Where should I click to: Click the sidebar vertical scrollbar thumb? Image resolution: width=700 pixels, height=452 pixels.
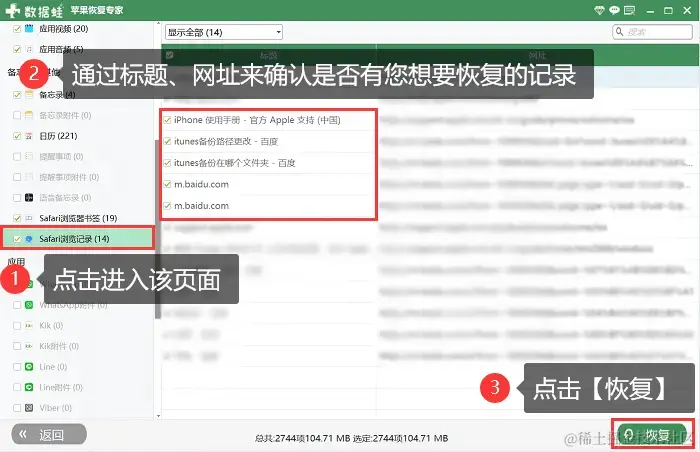(158, 229)
